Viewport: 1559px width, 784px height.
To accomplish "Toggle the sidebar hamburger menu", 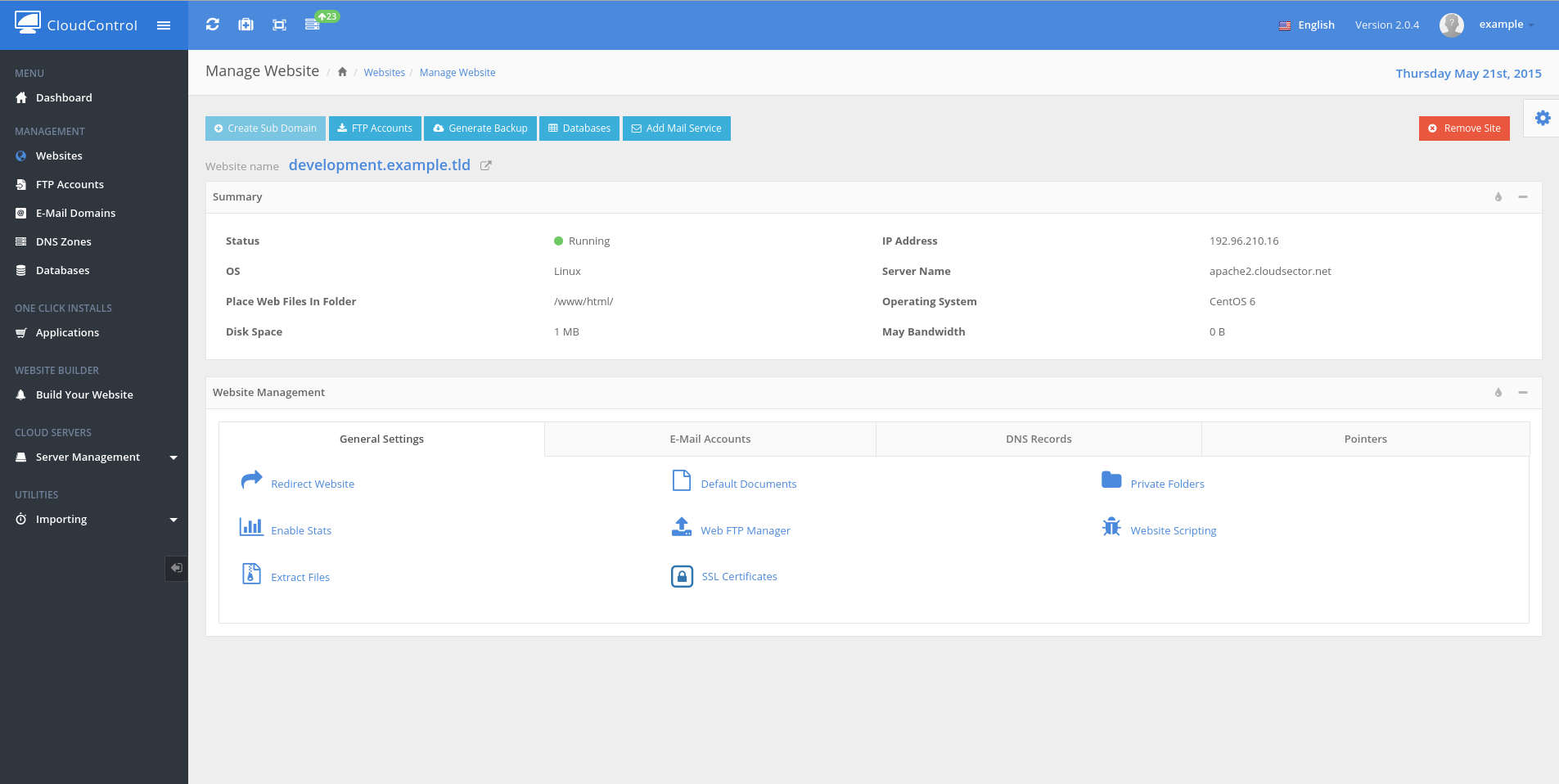I will (x=164, y=25).
